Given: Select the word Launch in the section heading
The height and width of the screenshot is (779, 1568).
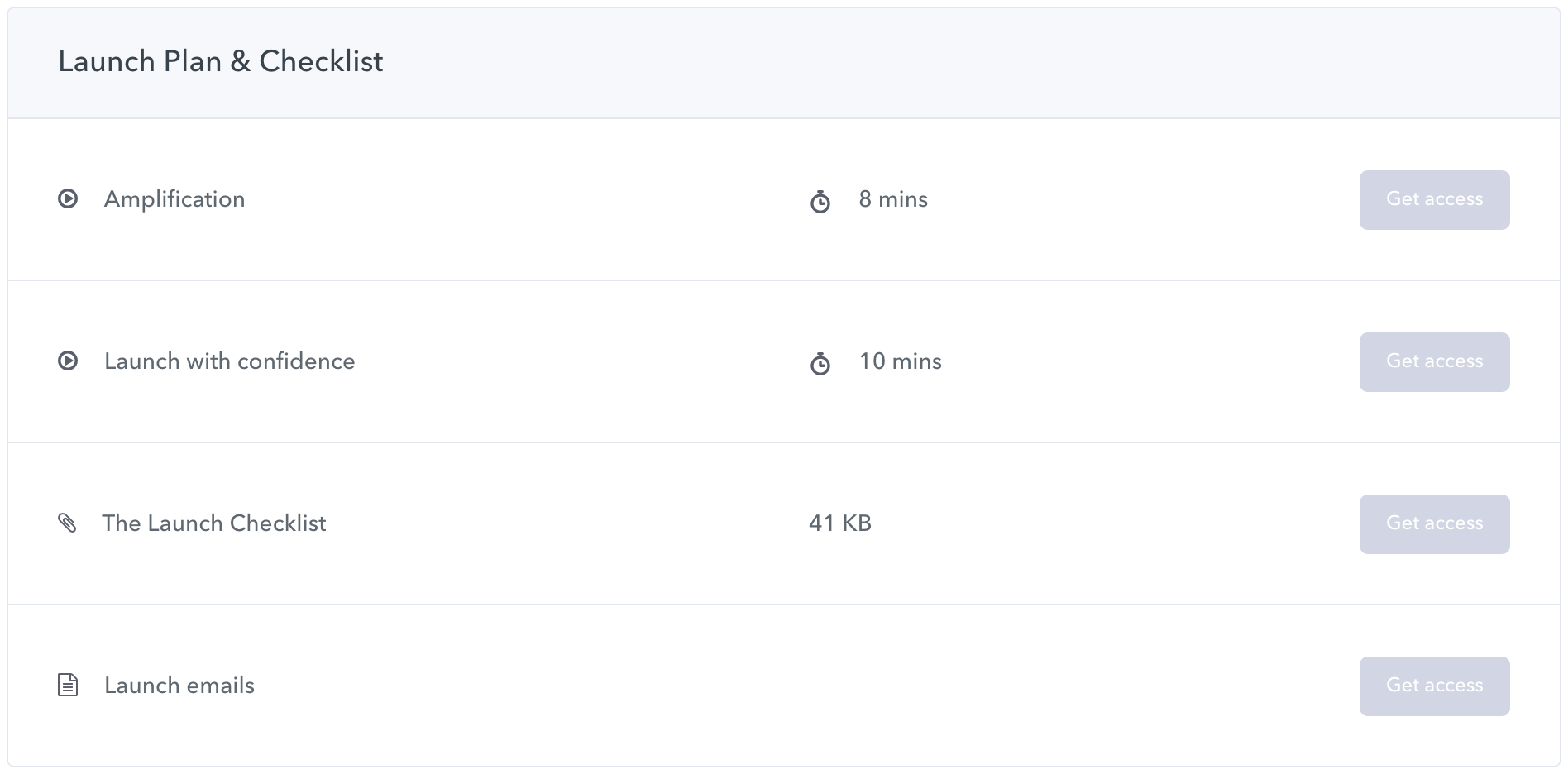Looking at the screenshot, I should (107, 61).
